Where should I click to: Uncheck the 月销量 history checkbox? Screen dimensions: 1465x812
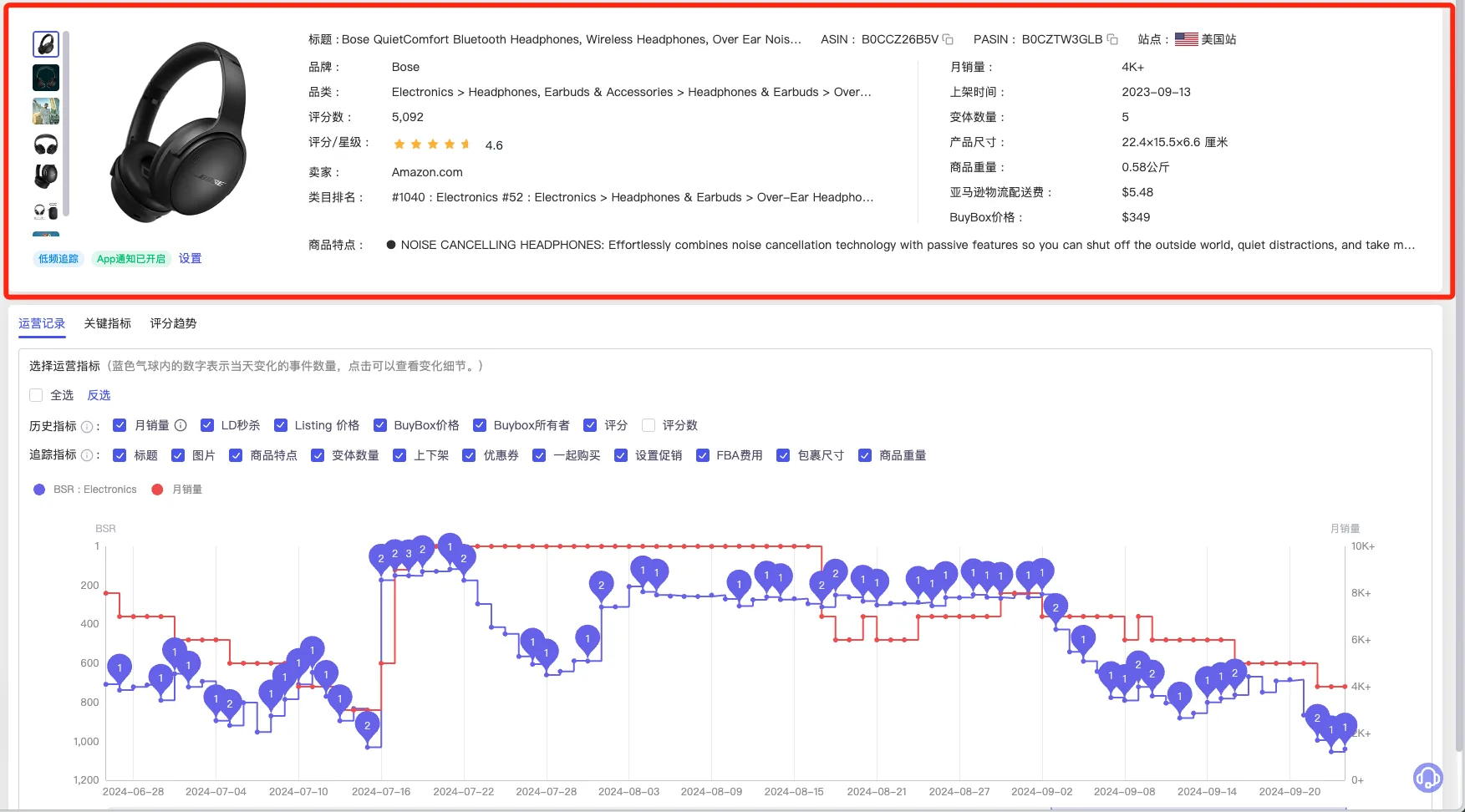coord(120,425)
